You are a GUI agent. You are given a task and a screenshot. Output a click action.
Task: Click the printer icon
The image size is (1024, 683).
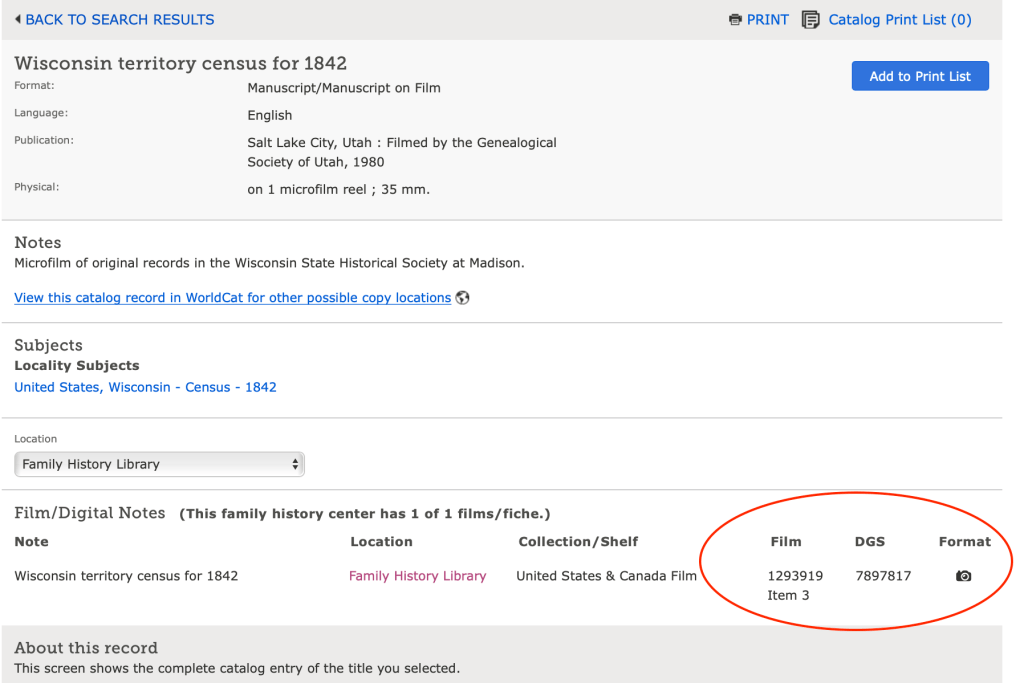735,20
